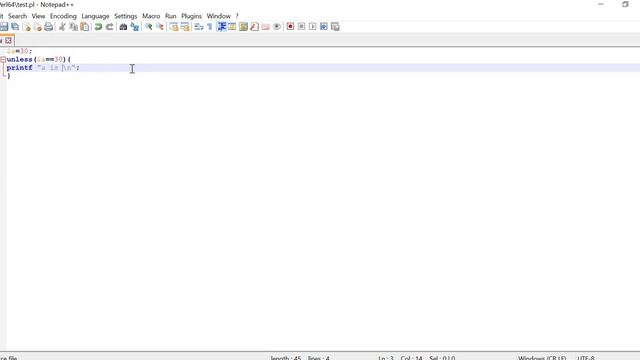640x360 pixels.
Task: Click the Paste clipboard icon
Action: click(x=84, y=27)
